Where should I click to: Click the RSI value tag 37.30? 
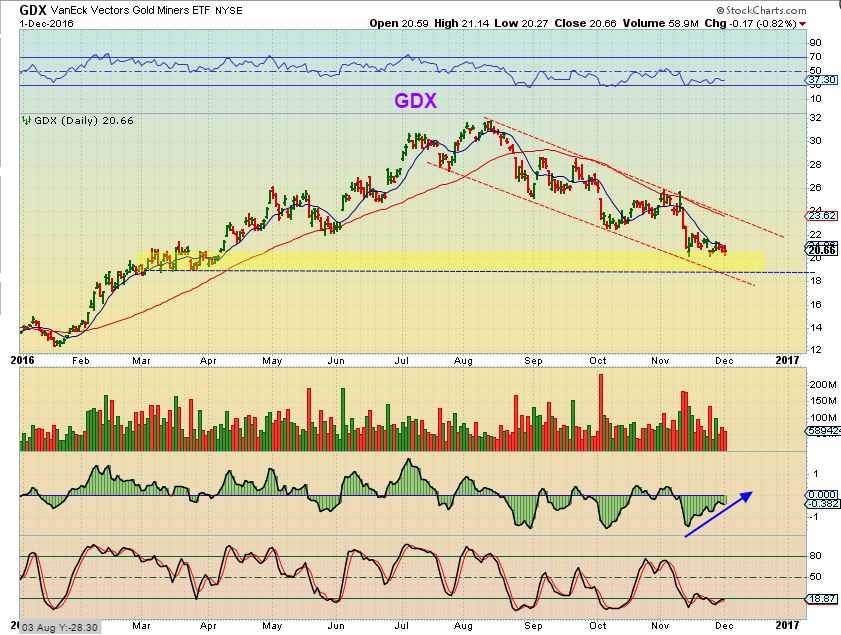point(822,79)
